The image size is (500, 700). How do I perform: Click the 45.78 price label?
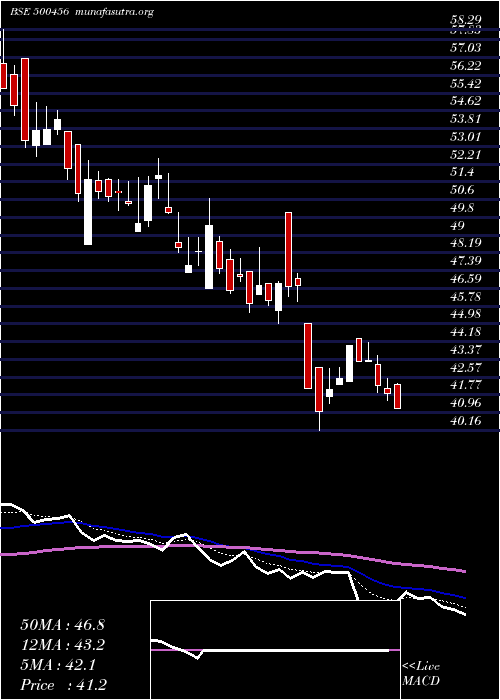pyautogui.click(x=466, y=296)
